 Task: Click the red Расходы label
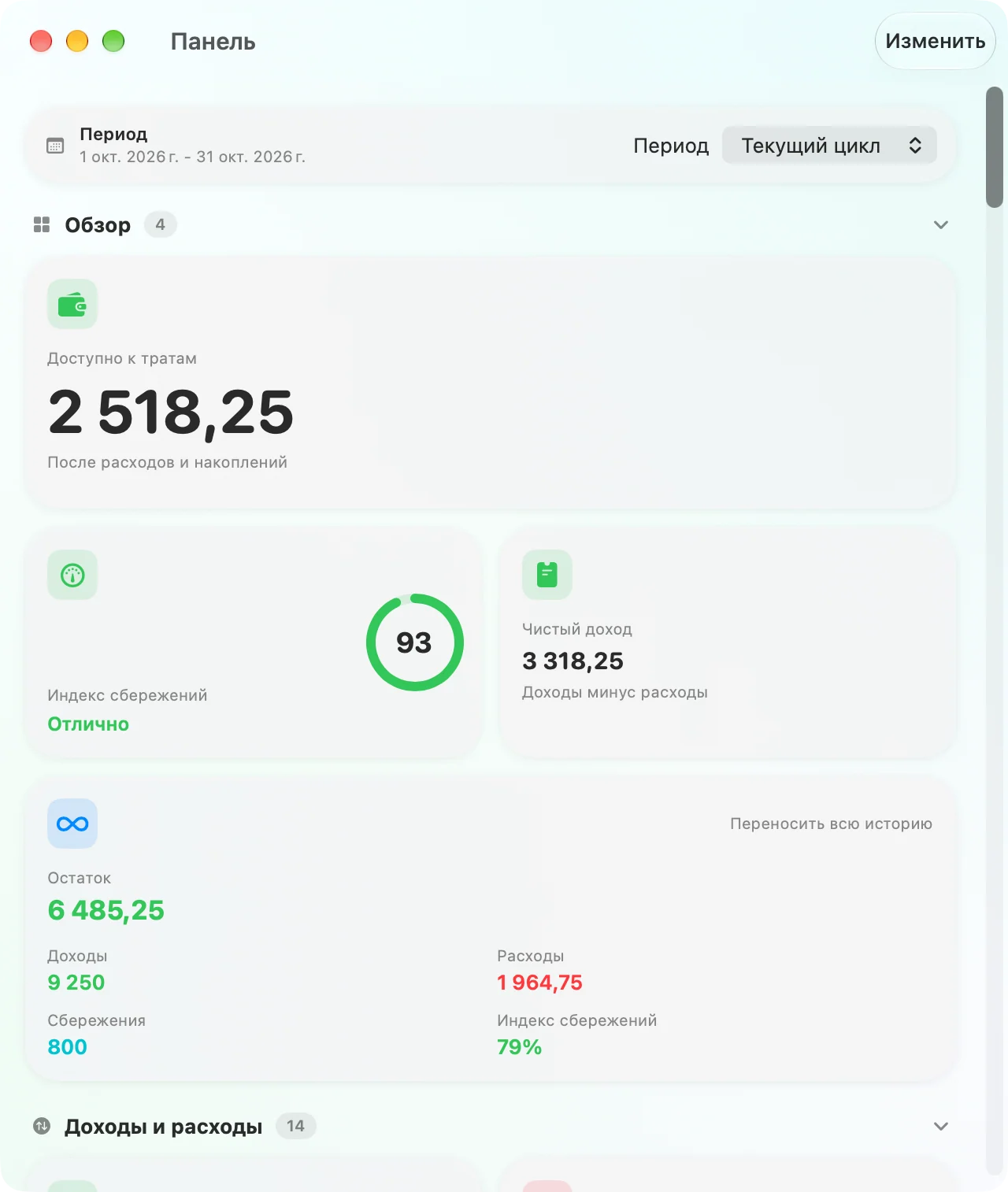[530, 956]
